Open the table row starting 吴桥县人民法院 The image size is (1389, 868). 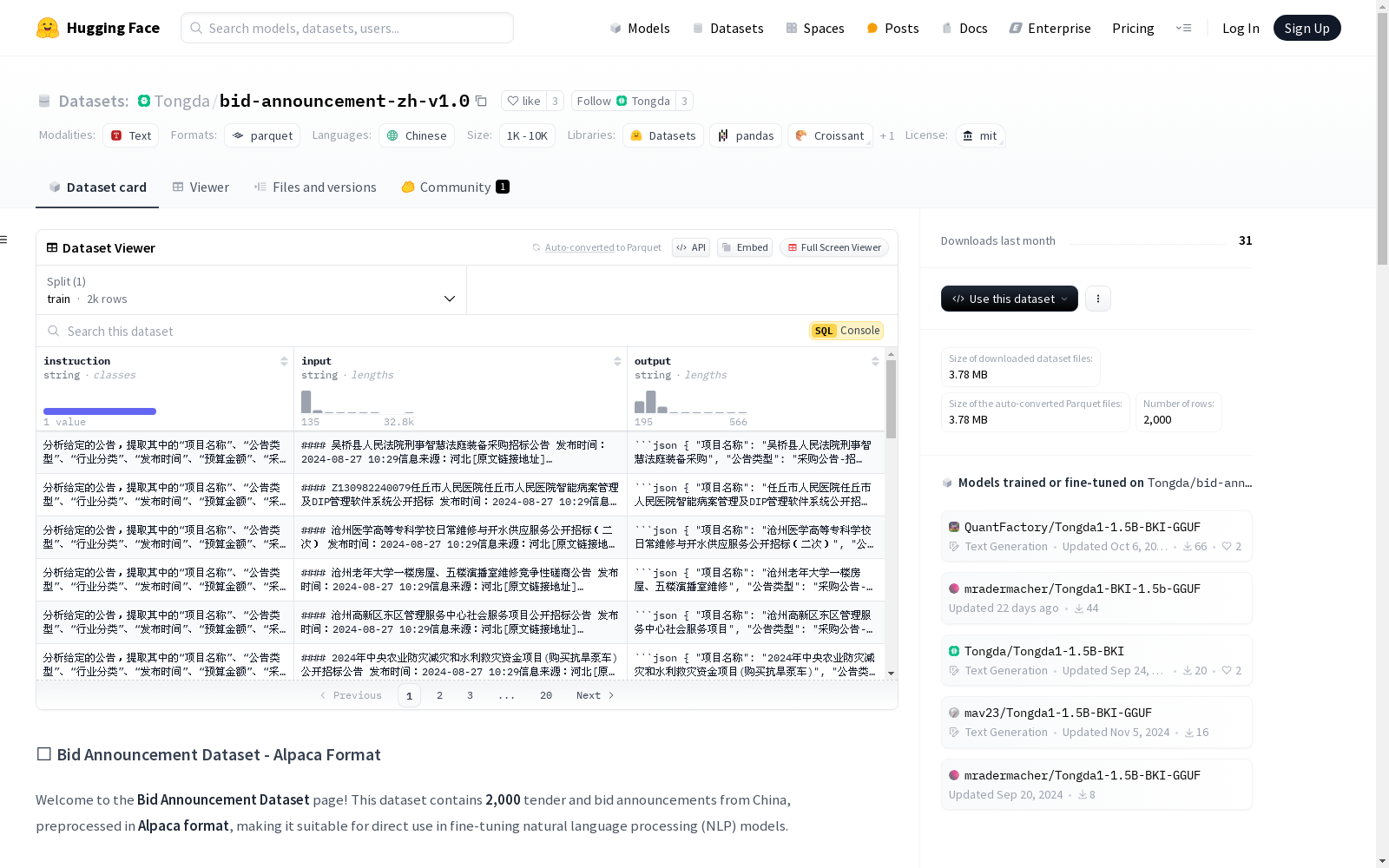pos(460,452)
